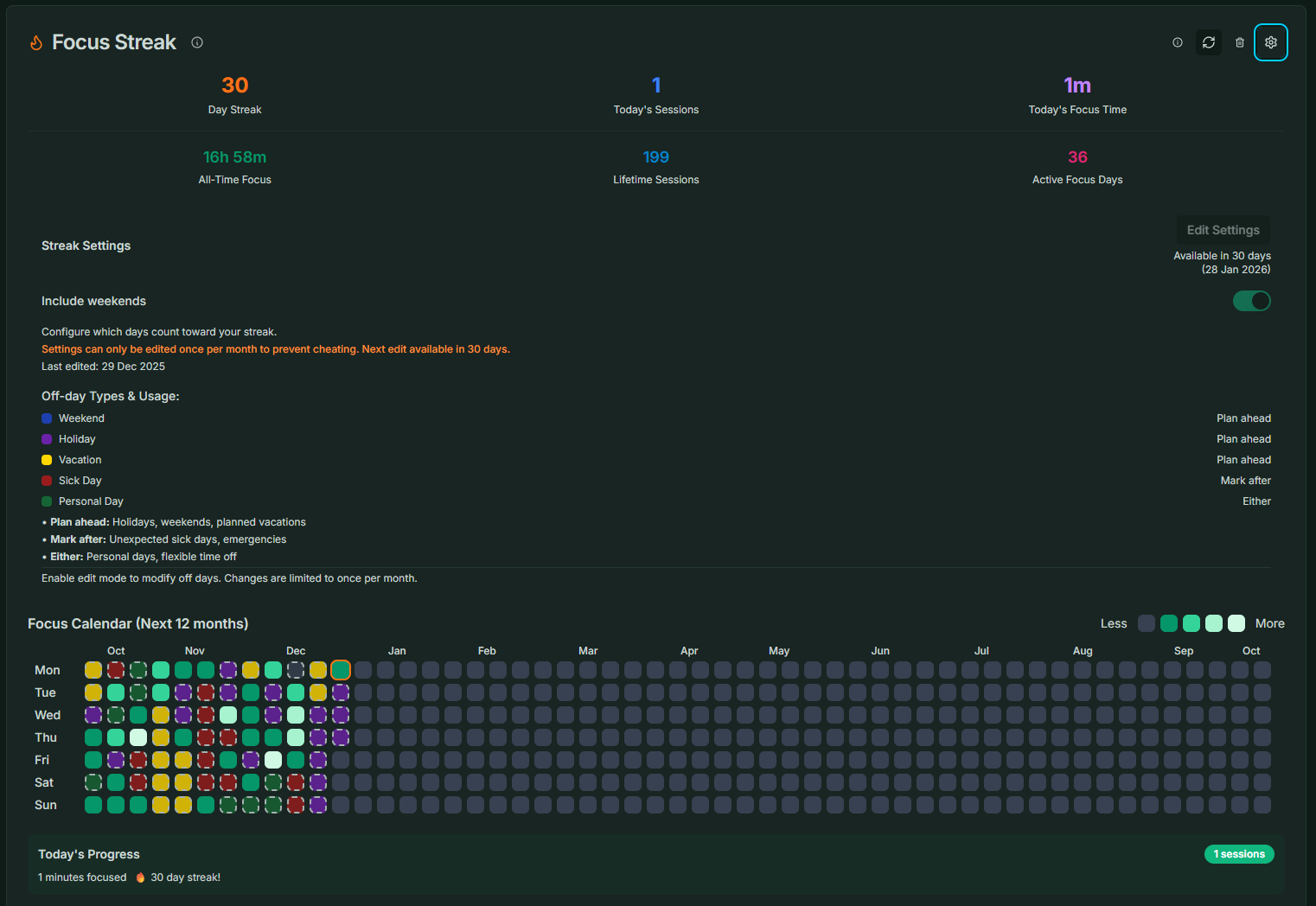The image size is (1316, 906).
Task: Click a yellow Vacation cell in the October column
Action: (x=93, y=670)
